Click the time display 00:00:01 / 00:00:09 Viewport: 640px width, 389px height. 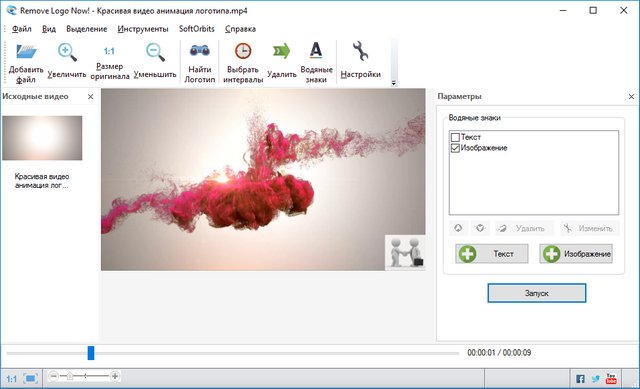coord(499,353)
